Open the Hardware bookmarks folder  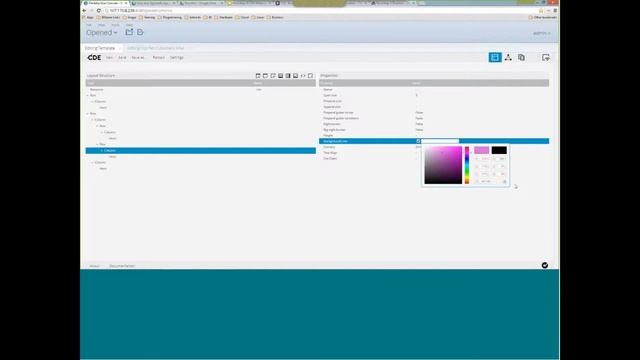click(224, 18)
